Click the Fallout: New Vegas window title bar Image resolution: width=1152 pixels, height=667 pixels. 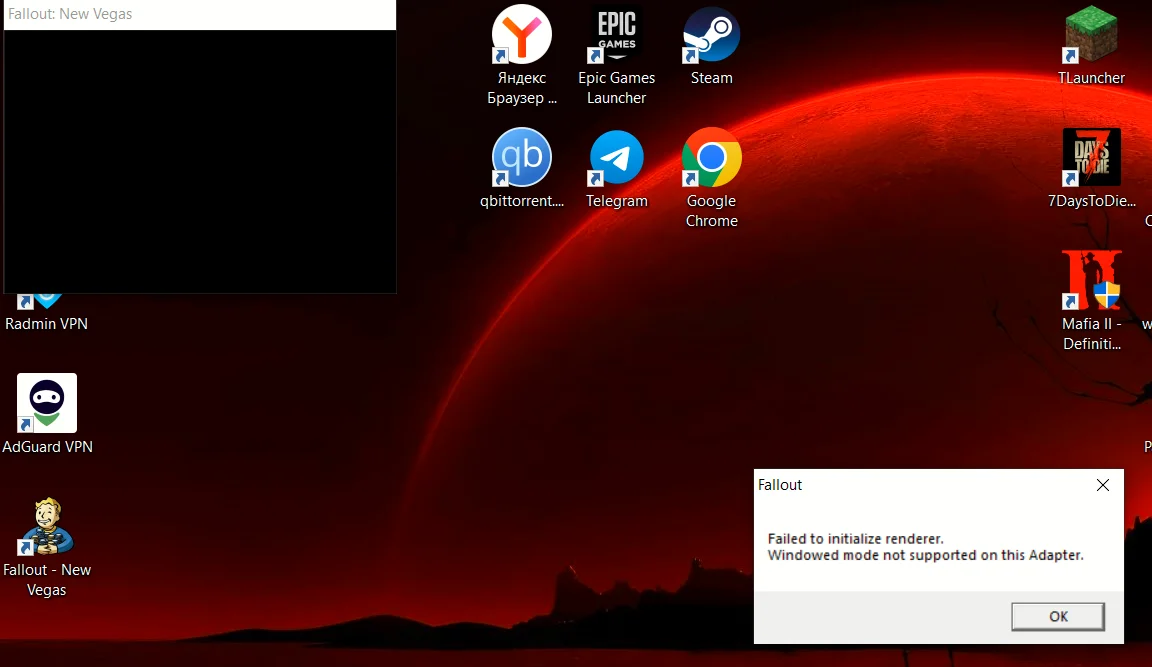click(x=200, y=14)
